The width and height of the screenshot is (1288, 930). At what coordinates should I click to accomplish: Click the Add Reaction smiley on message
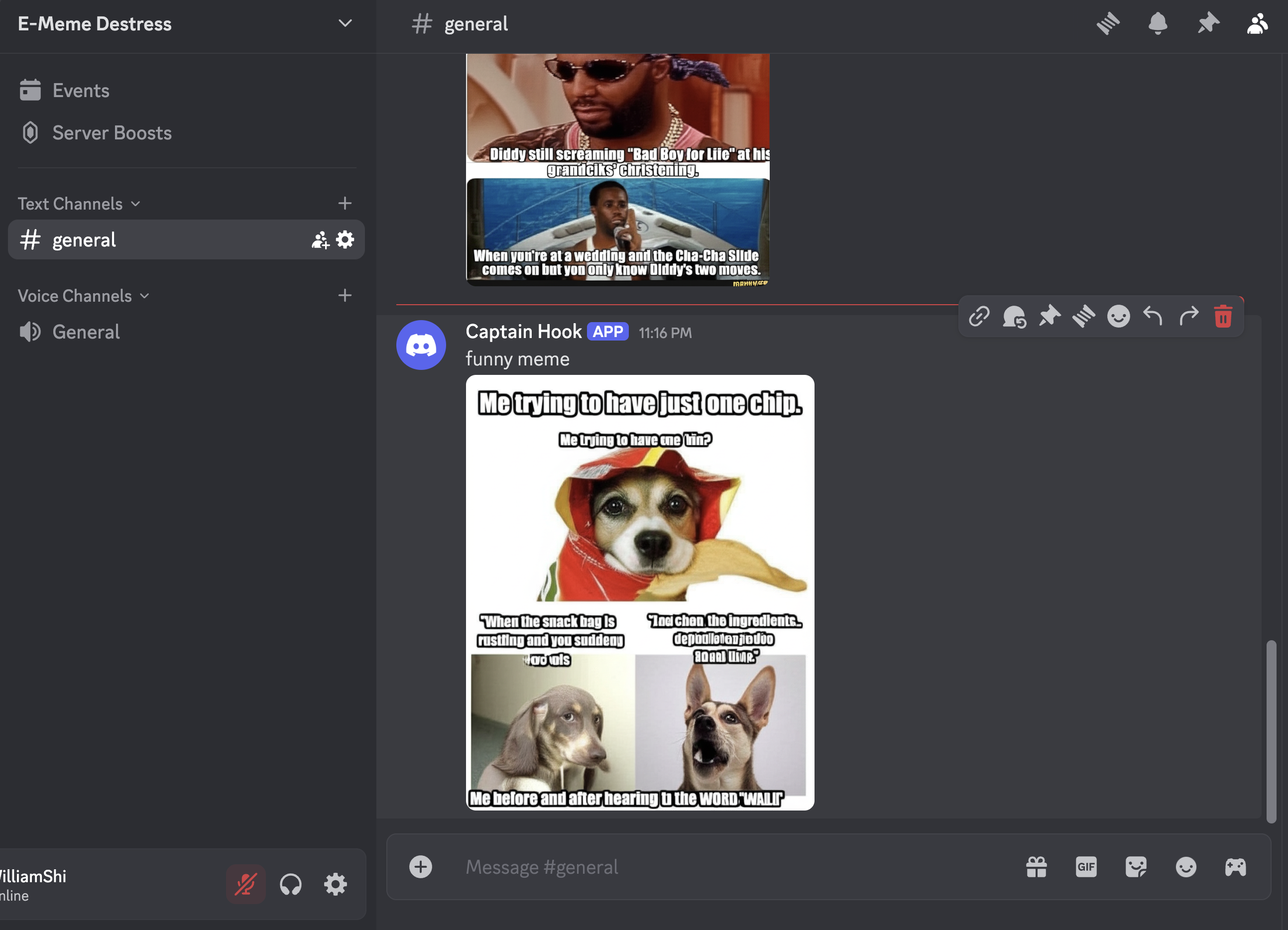coord(1118,316)
